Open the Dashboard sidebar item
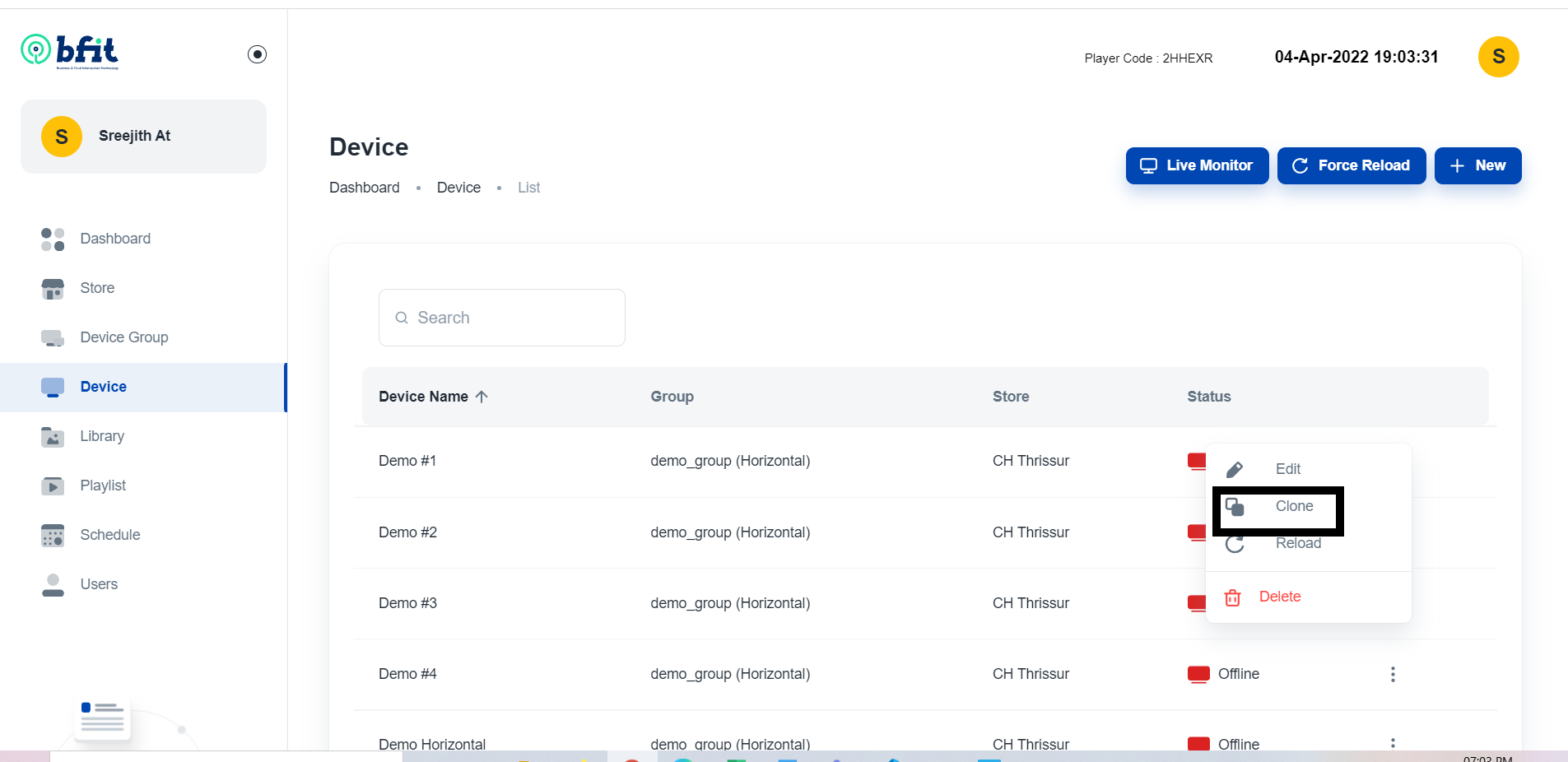Image resolution: width=1568 pixels, height=762 pixels. tap(143, 239)
